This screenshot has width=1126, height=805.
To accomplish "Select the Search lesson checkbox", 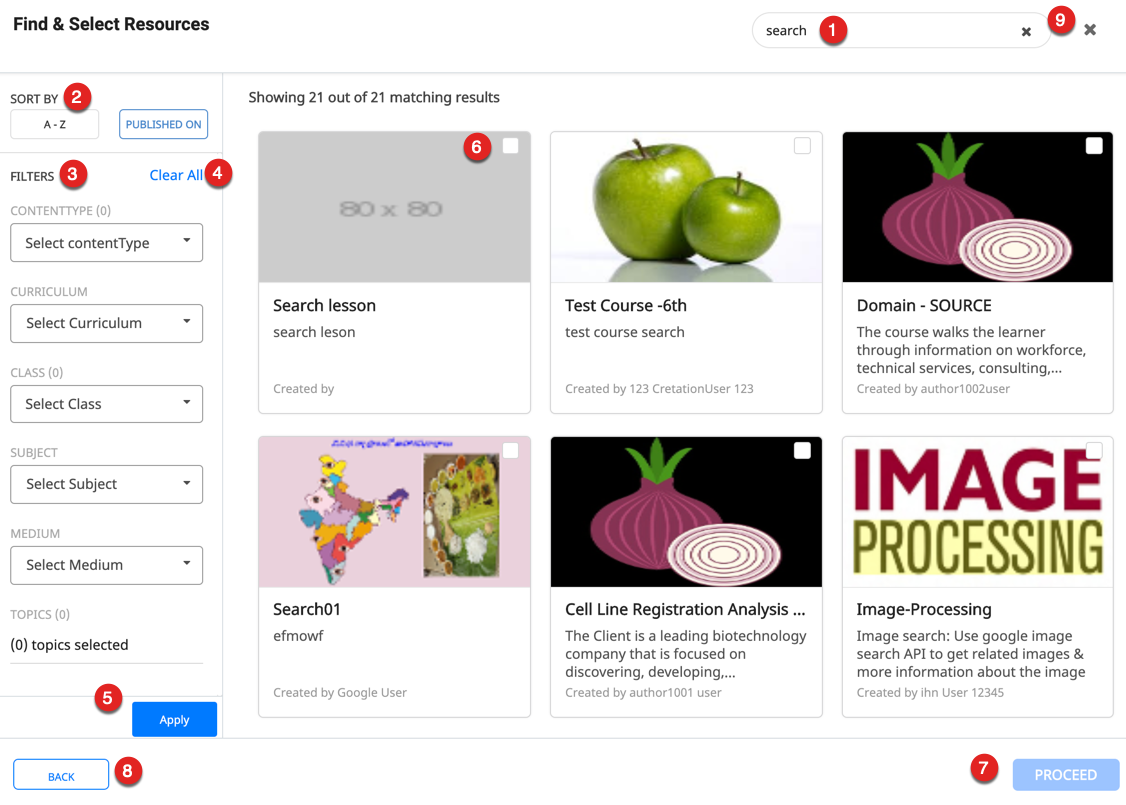I will [x=510, y=146].
